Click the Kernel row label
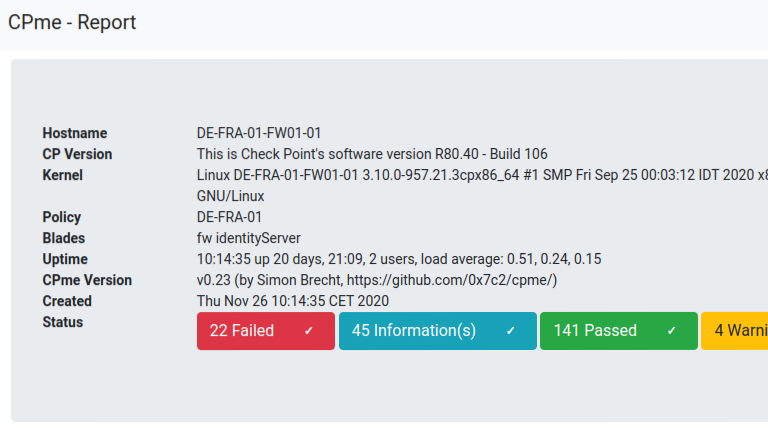The width and height of the screenshot is (768, 430). [x=62, y=175]
